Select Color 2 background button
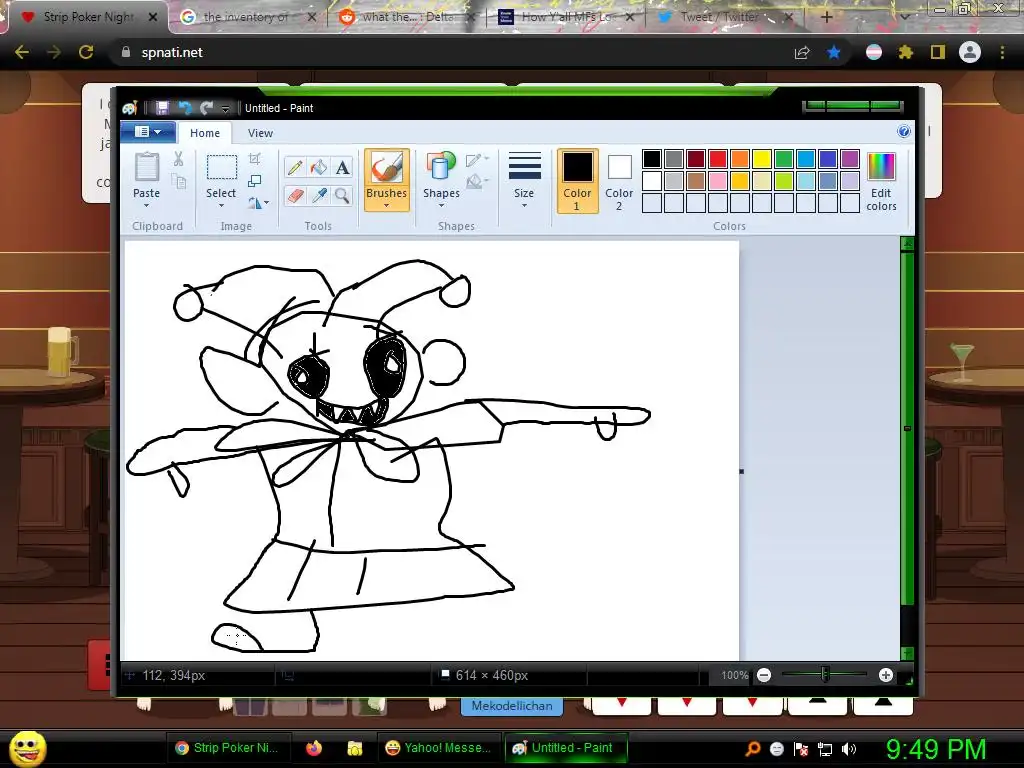 click(x=619, y=181)
